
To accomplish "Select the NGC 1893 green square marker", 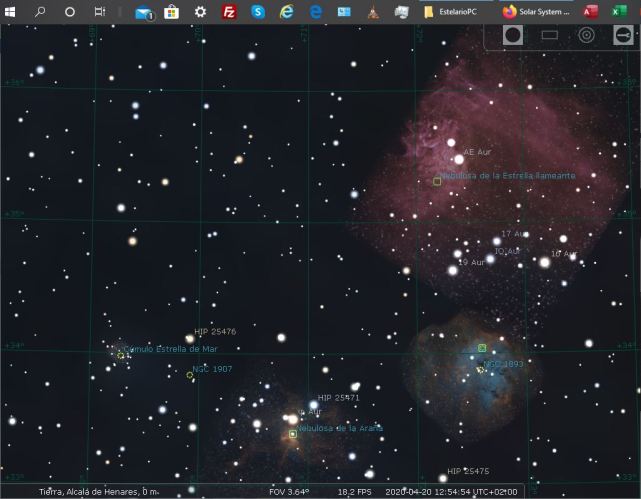I will (x=482, y=348).
